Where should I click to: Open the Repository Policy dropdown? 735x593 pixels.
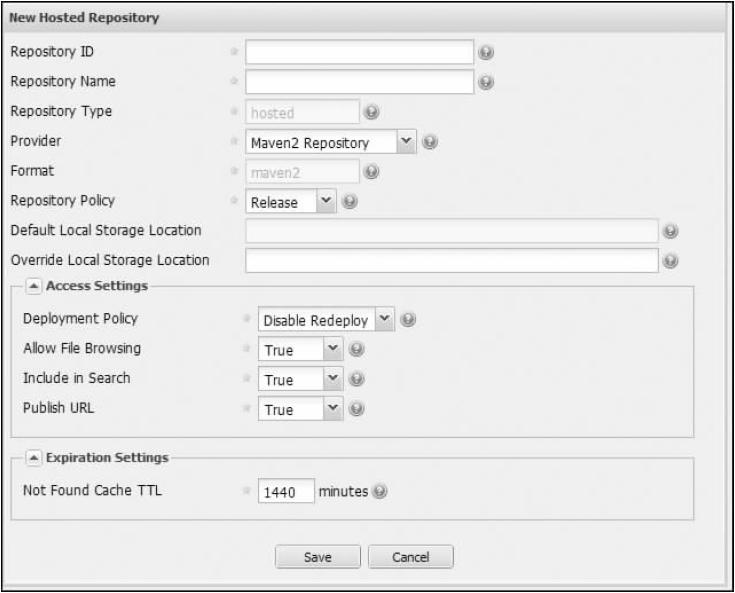pos(328,202)
